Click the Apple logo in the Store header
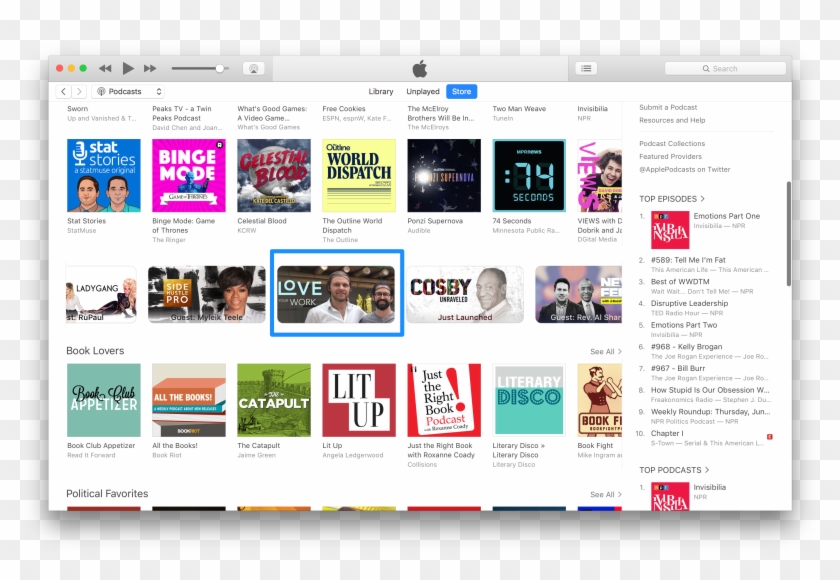 click(421, 67)
